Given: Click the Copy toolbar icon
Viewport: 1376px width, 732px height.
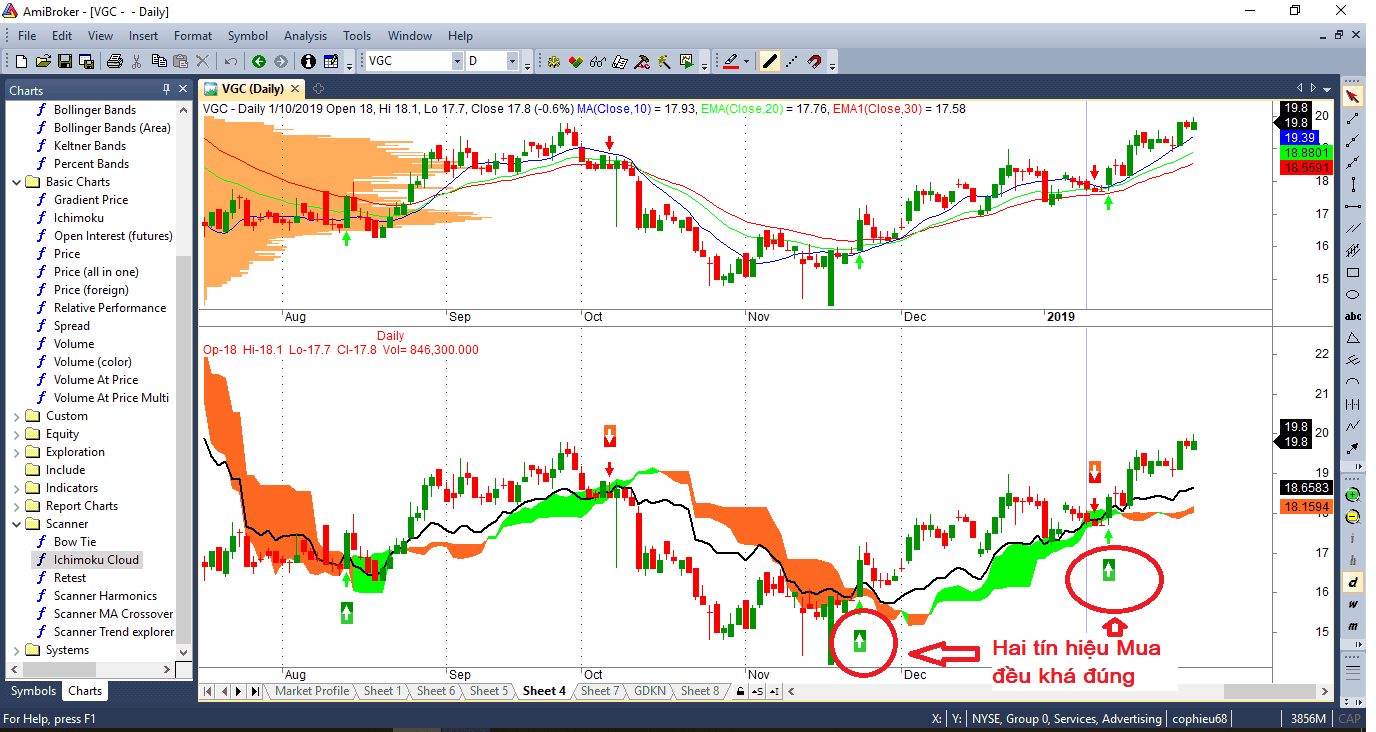Looking at the screenshot, I should [x=159, y=61].
